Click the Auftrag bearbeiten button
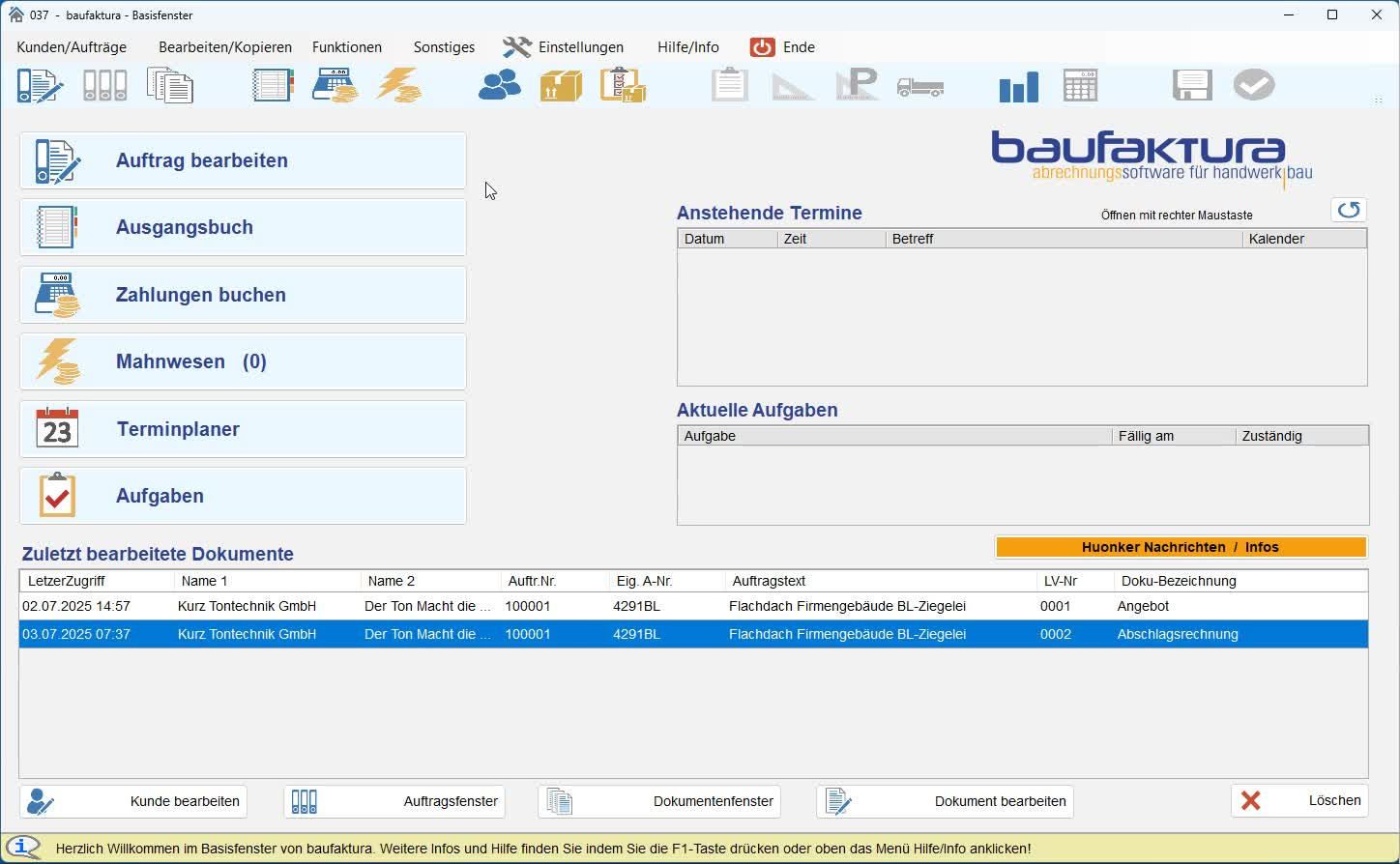Viewport: 1400px width, 864px height. 243,160
